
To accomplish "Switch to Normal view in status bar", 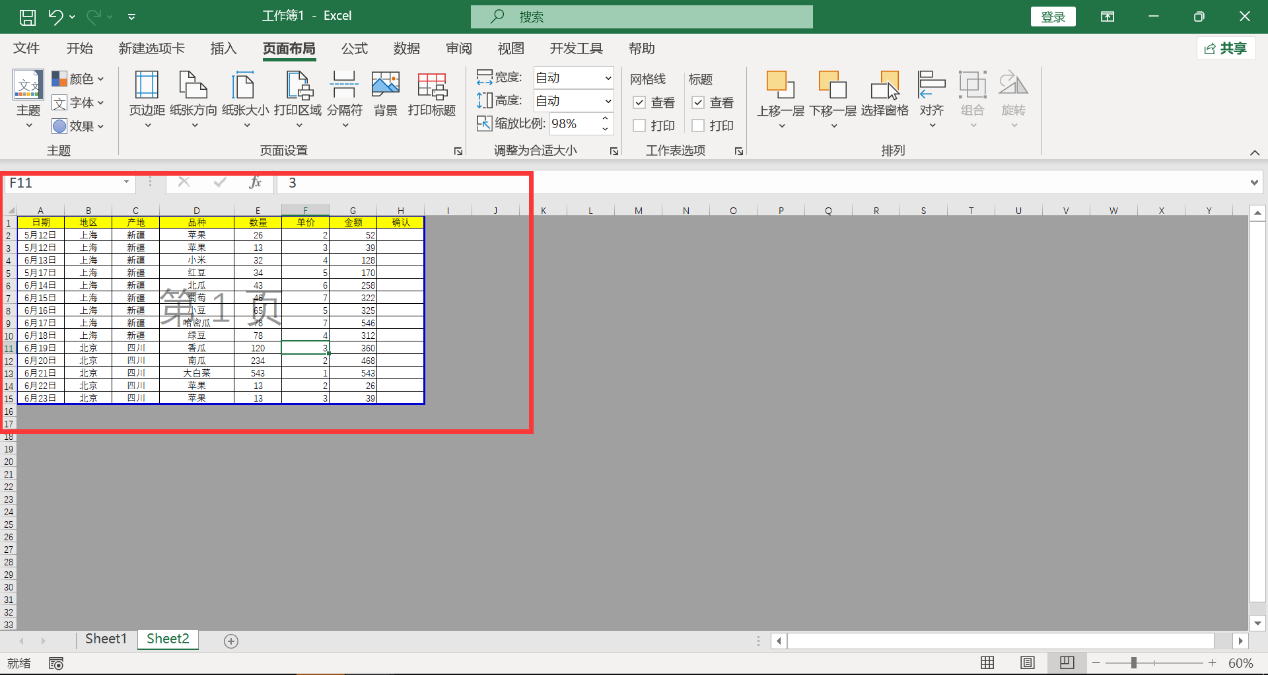I will click(987, 663).
